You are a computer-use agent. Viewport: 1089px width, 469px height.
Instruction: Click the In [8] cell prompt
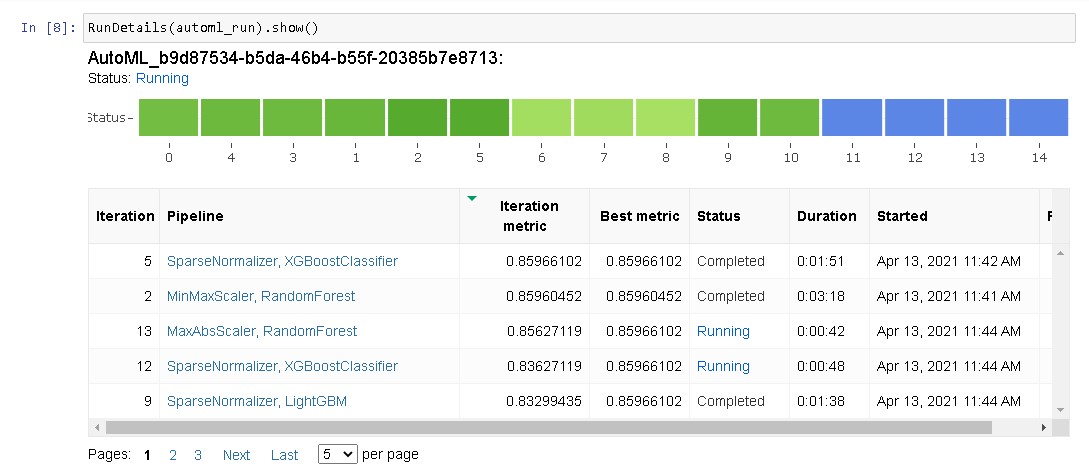pyautogui.click(x=49, y=28)
